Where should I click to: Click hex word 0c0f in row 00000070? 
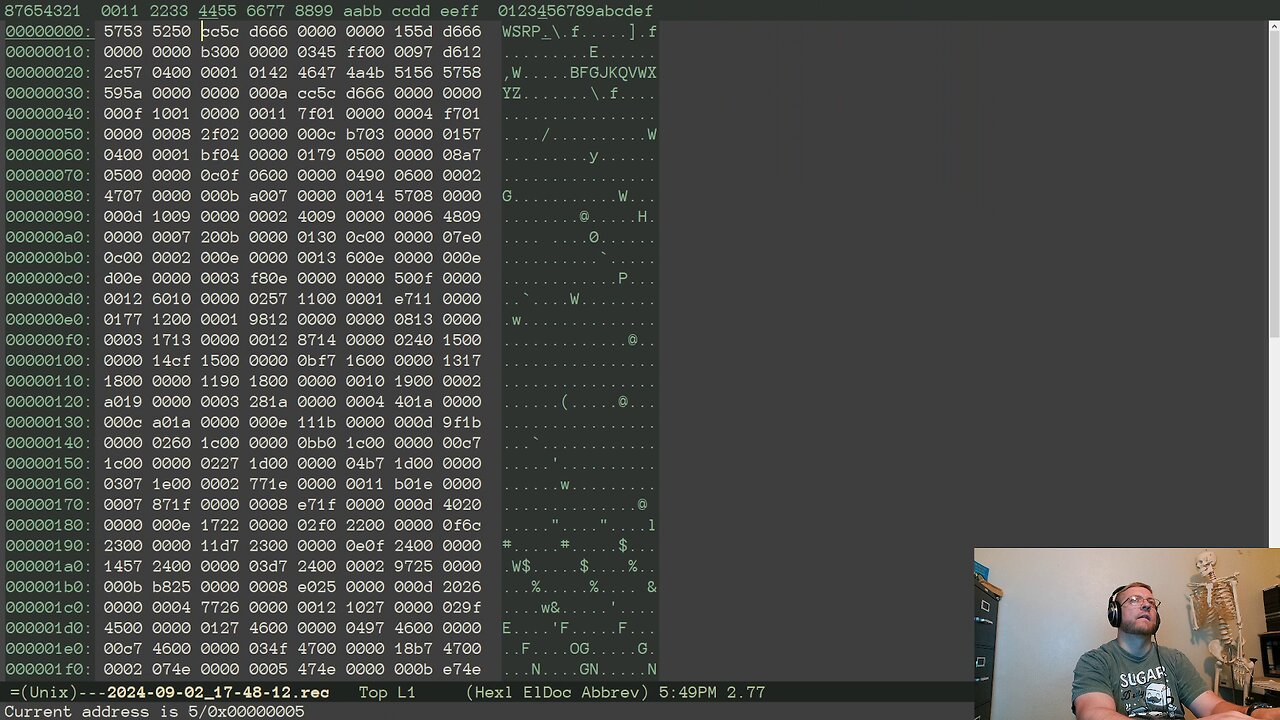pyautogui.click(x=220, y=176)
